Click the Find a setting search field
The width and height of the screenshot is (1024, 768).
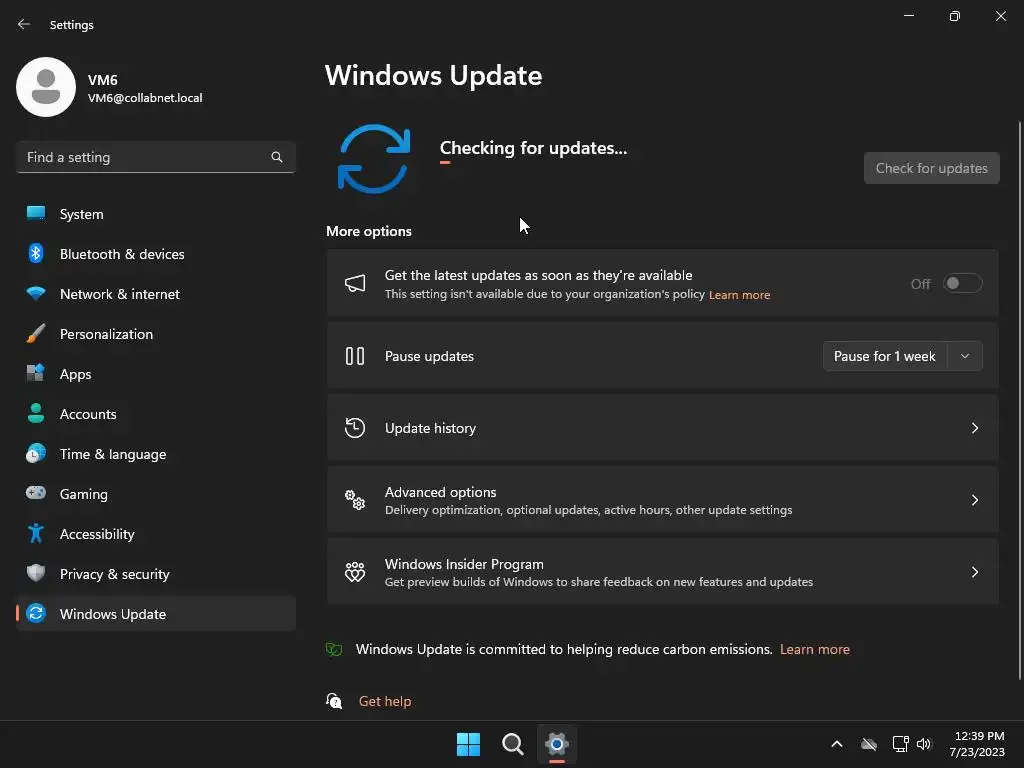click(x=156, y=157)
